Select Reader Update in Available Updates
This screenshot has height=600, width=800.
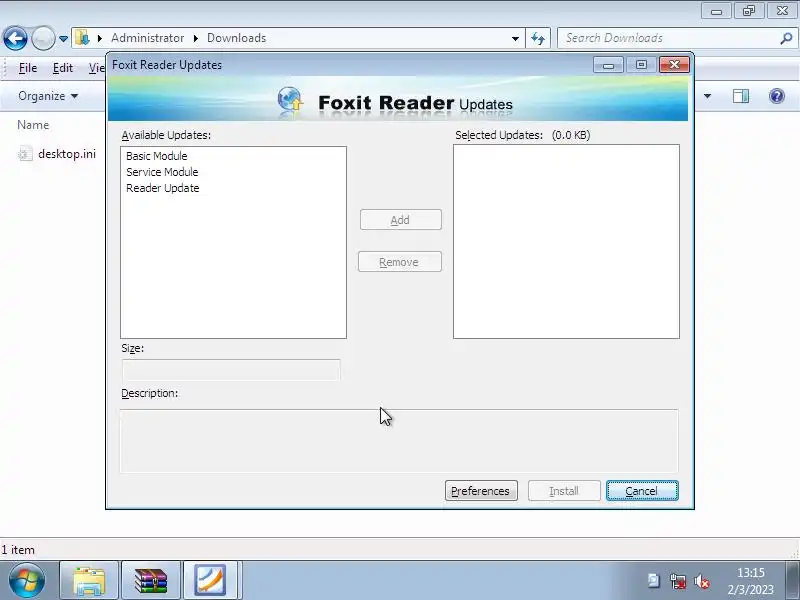(162, 188)
